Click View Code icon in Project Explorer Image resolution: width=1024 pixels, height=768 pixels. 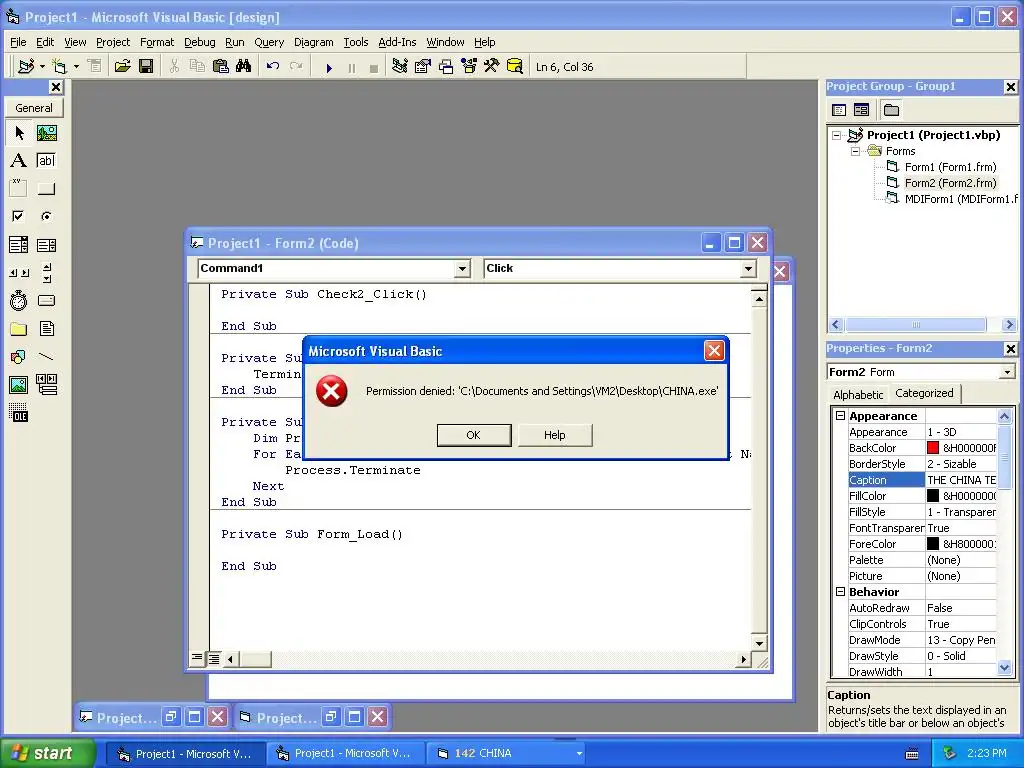[x=839, y=110]
